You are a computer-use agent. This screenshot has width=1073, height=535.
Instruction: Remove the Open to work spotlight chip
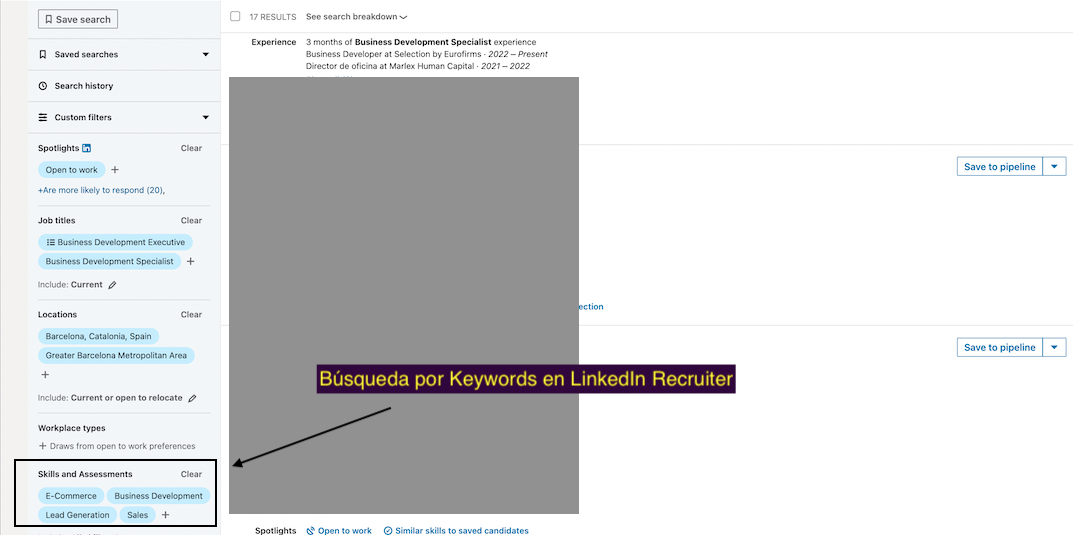pyautogui.click(x=72, y=170)
